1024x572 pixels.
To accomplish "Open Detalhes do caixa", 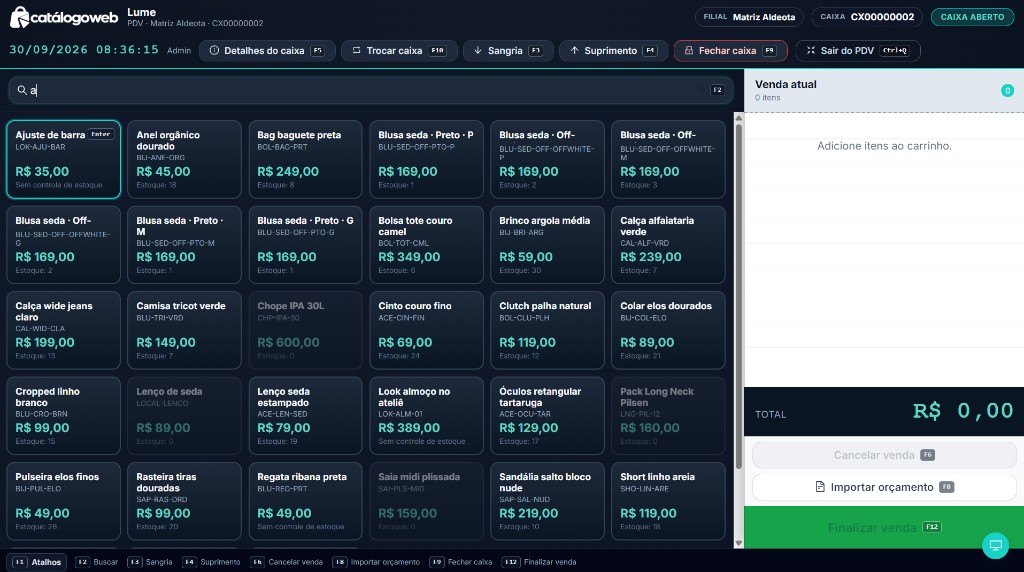I will (x=267, y=50).
